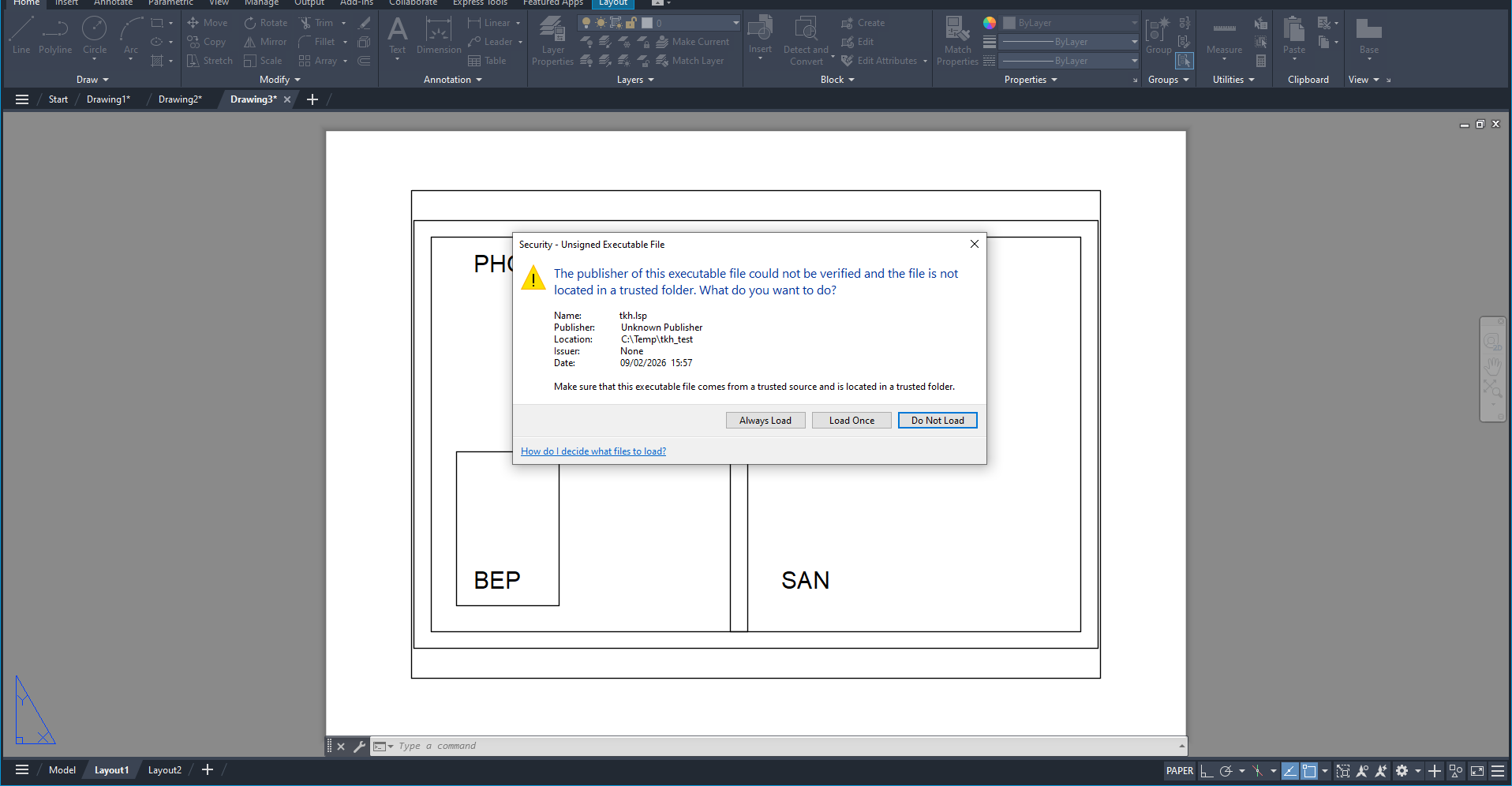Select the Copy tool in Modify panel
1512x786 pixels.
pyautogui.click(x=207, y=42)
